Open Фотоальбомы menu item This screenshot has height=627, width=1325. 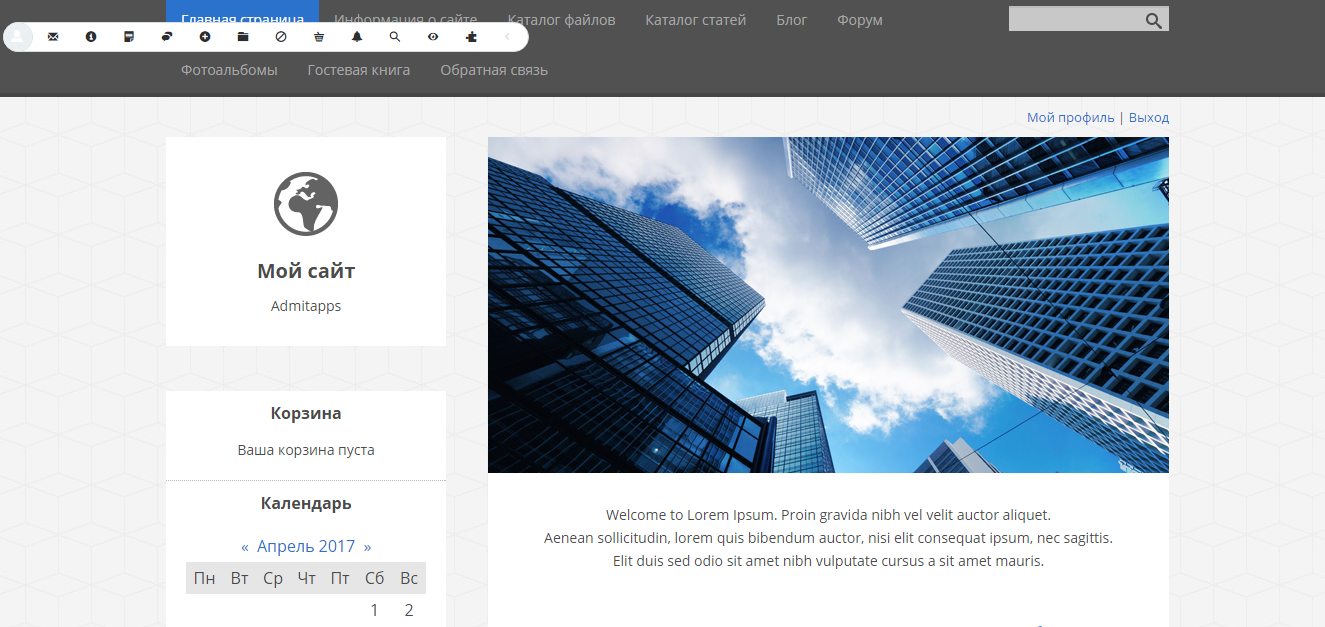click(229, 70)
